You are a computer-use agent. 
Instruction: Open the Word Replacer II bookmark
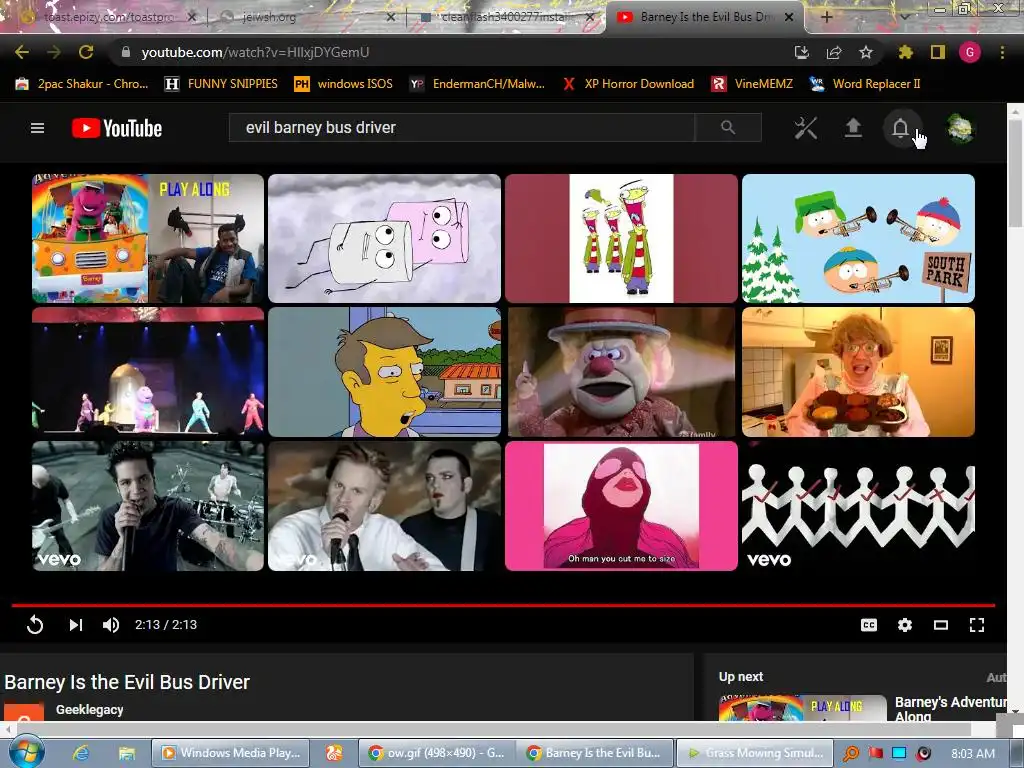[x=865, y=84]
